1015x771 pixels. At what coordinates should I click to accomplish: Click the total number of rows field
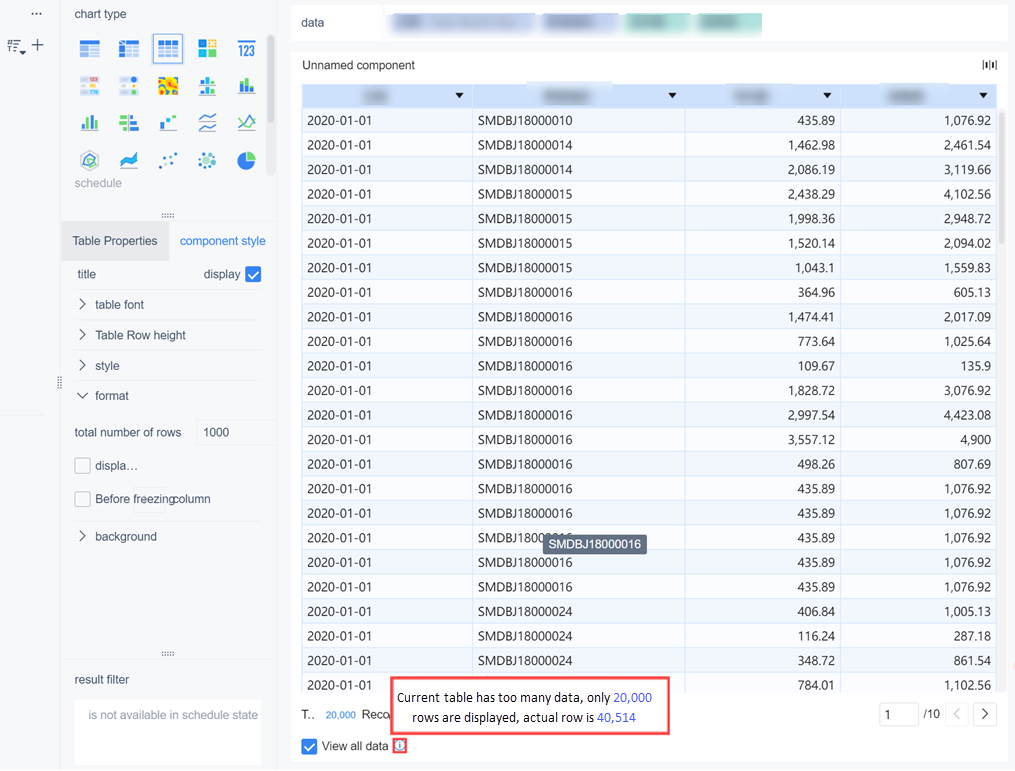coord(236,432)
